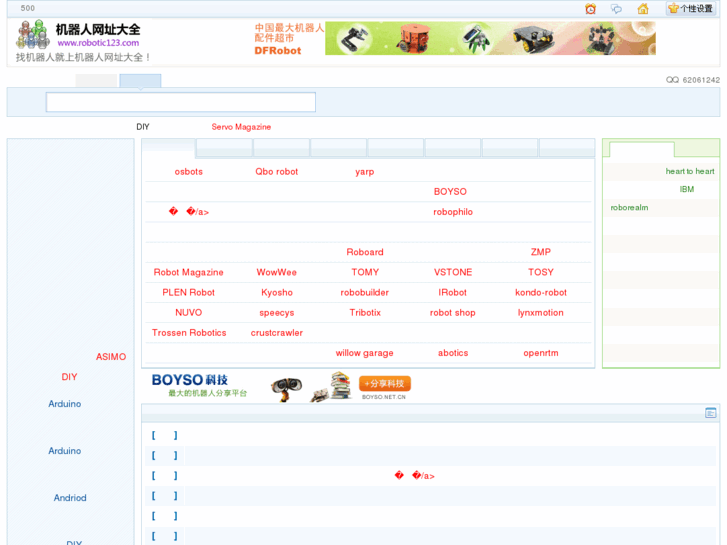
Task: Click the home icon in top bar
Action: click(643, 9)
